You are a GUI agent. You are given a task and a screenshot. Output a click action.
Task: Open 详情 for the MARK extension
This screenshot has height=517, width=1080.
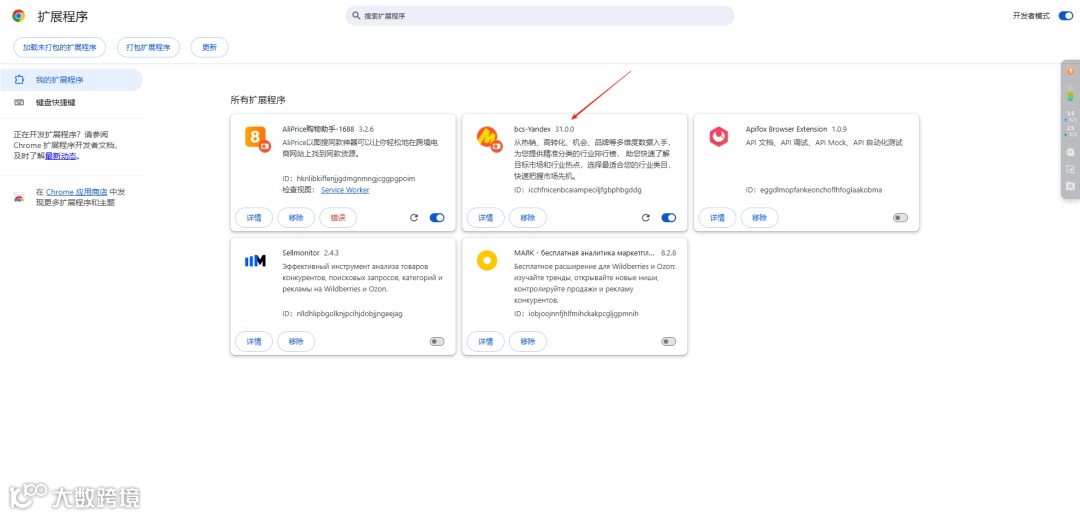tap(486, 341)
